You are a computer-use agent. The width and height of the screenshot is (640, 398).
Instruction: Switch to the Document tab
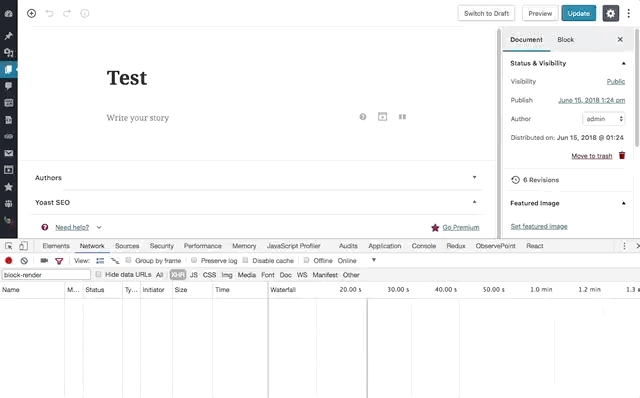[x=526, y=40]
